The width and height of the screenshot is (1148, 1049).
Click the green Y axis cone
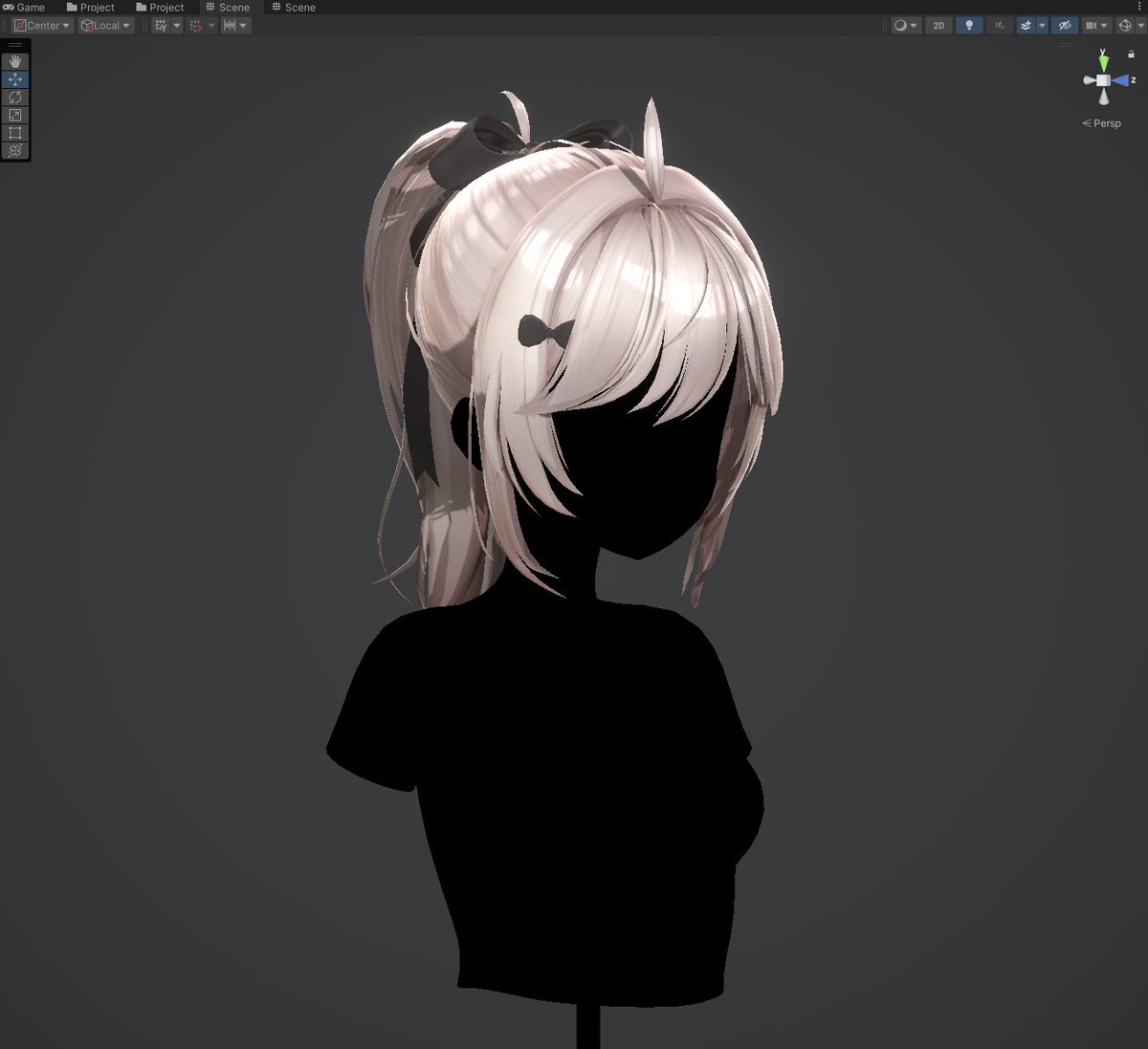(x=1104, y=63)
